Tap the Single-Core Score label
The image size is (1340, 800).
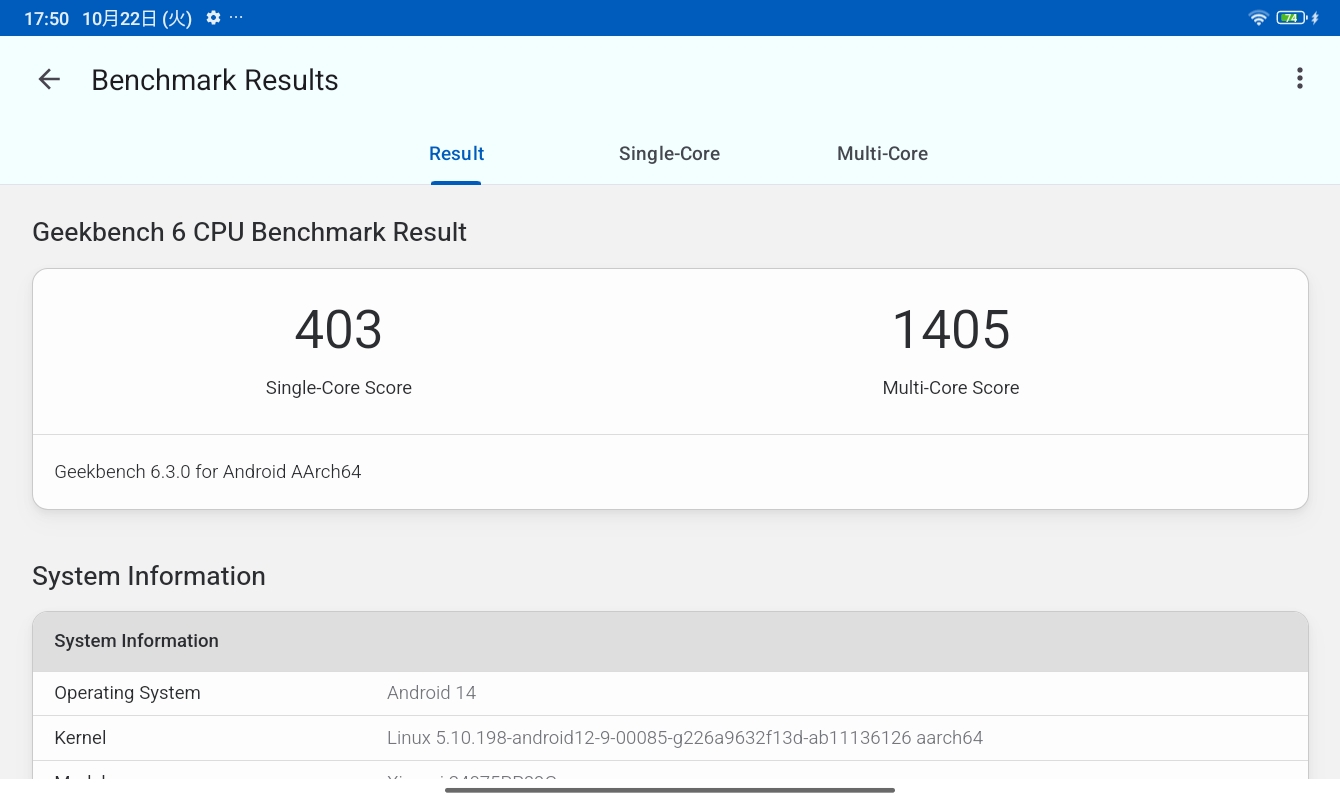339,388
